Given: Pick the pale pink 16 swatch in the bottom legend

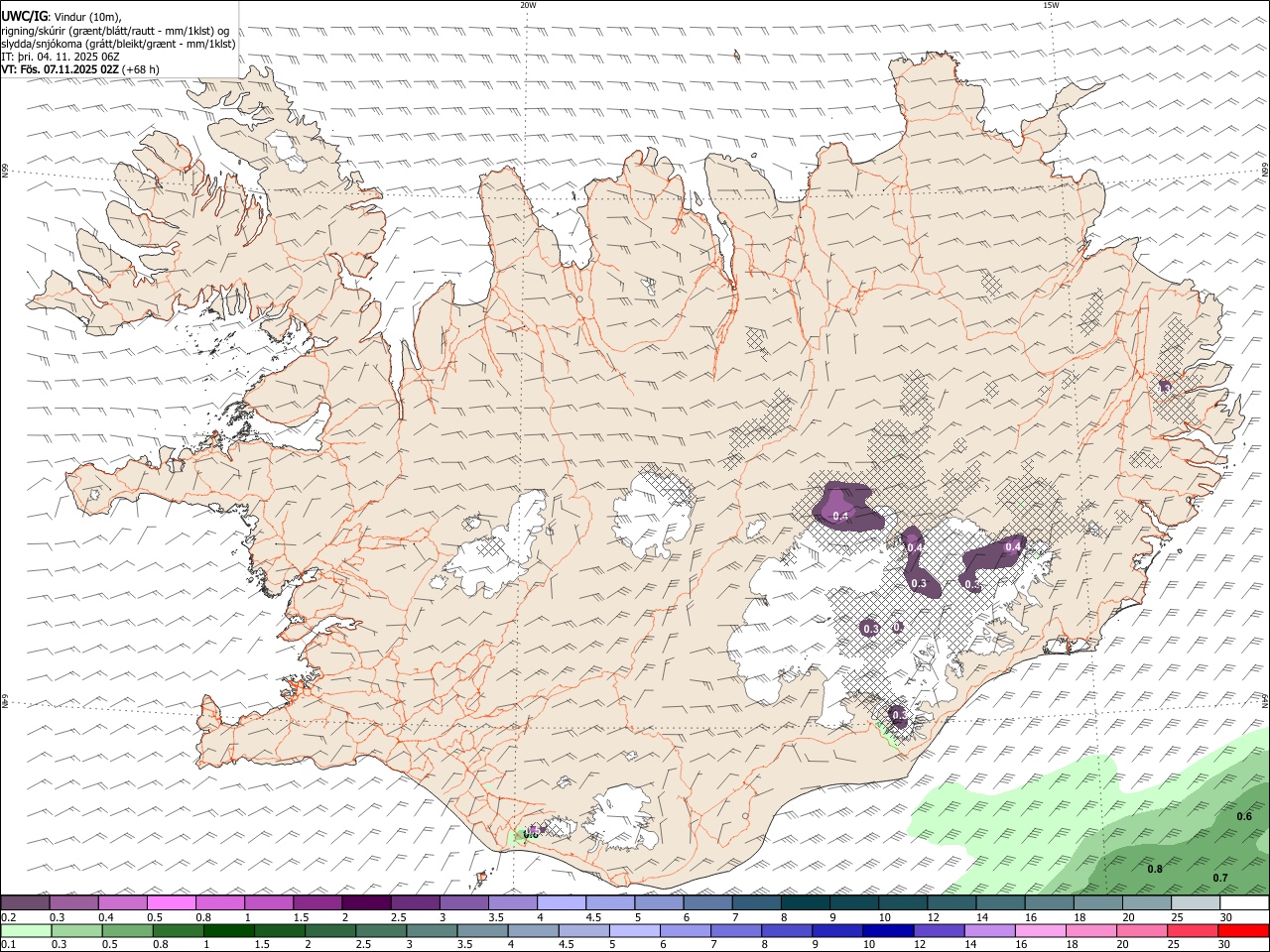Looking at the screenshot, I should click(x=1041, y=930).
